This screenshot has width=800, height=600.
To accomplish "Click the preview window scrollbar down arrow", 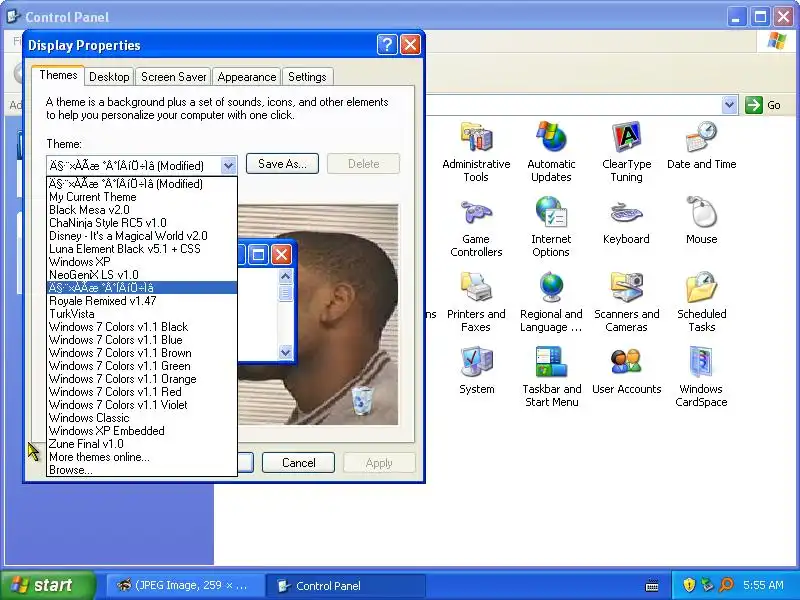I will coord(286,352).
